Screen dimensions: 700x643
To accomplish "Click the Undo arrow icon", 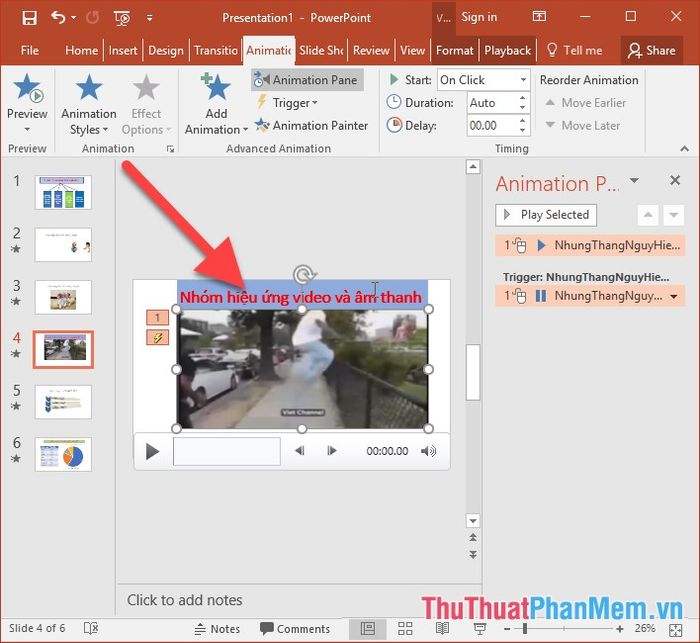I will click(58, 18).
